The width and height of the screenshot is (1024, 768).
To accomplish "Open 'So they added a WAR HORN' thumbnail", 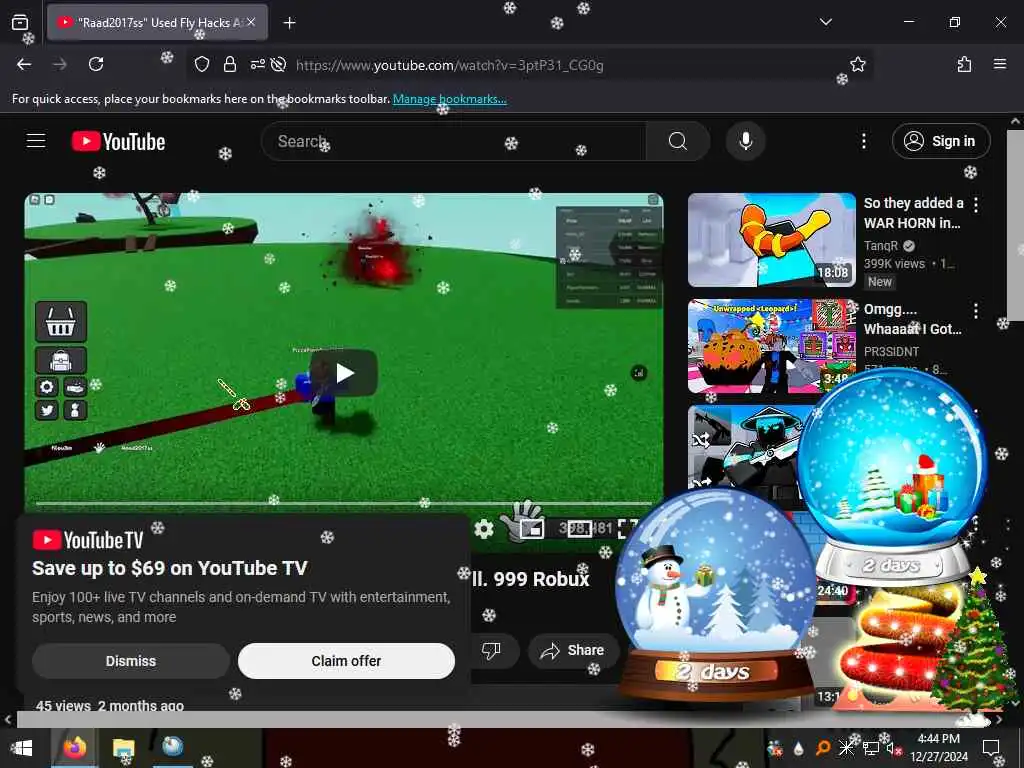I will point(772,240).
